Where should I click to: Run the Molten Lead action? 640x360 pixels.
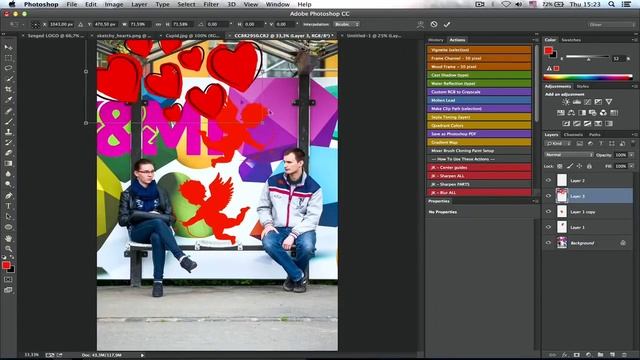(x=479, y=100)
